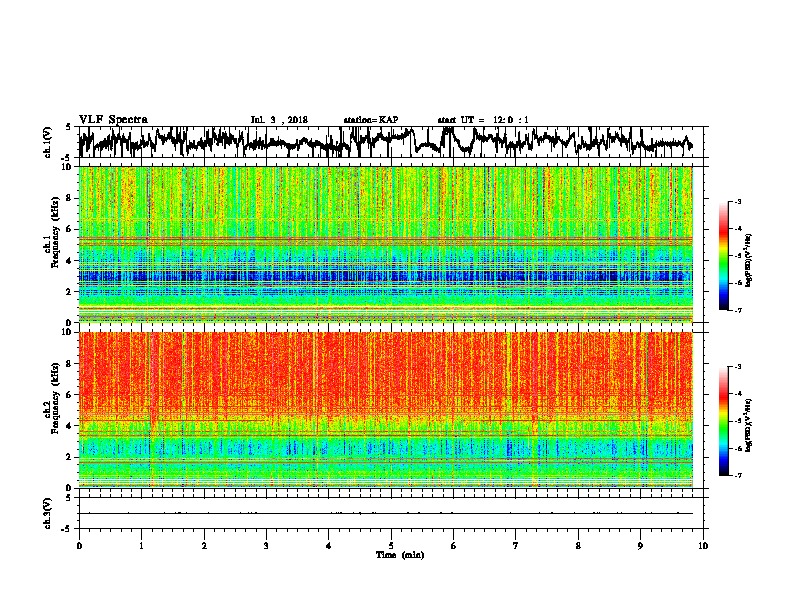
Task: Click the ch.2 spectrogram color scale bar
Action: (x=723, y=421)
